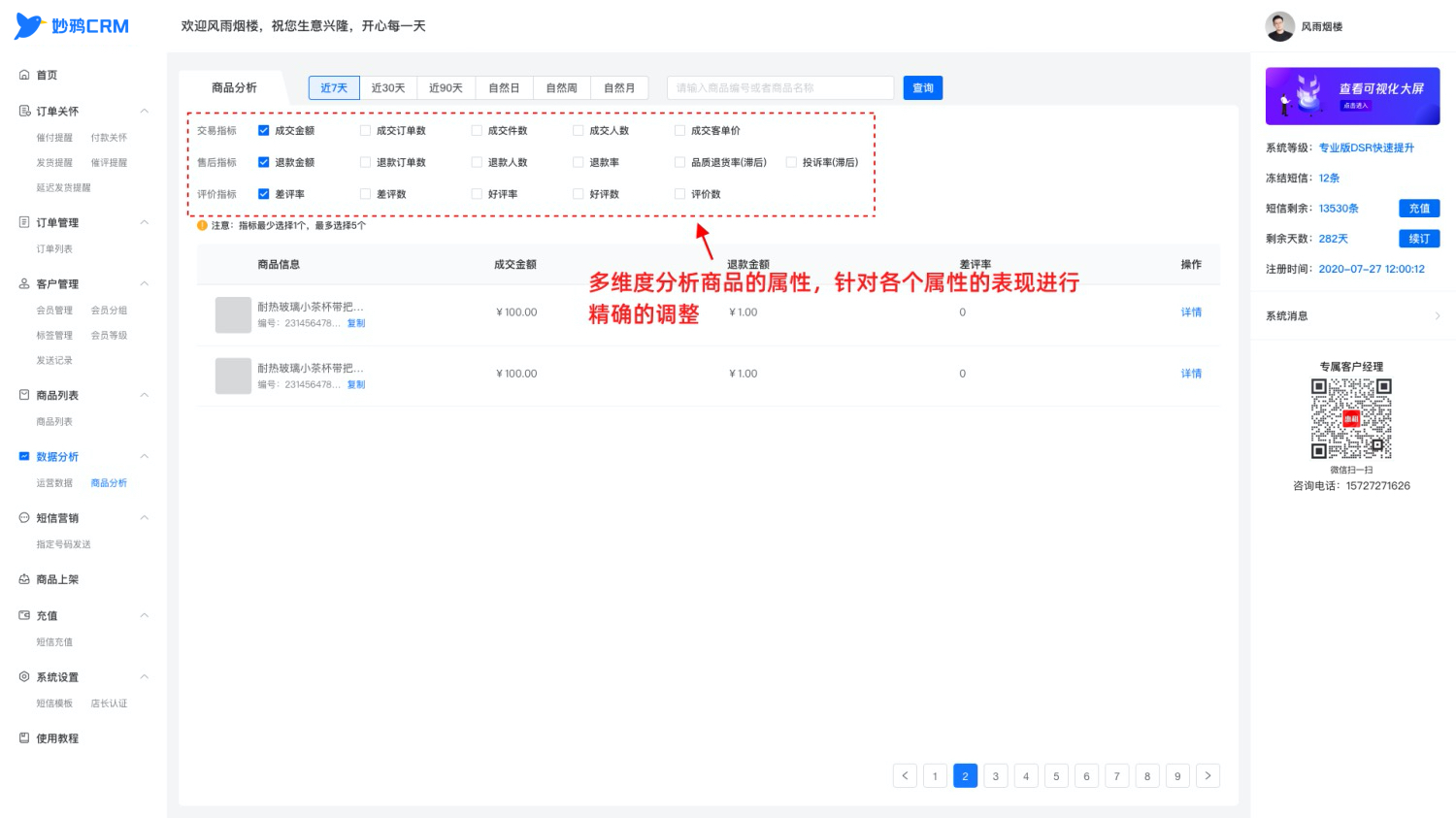This screenshot has width=1456, height=818.
Task: Click the orange notice warning icon
Action: pos(202,225)
